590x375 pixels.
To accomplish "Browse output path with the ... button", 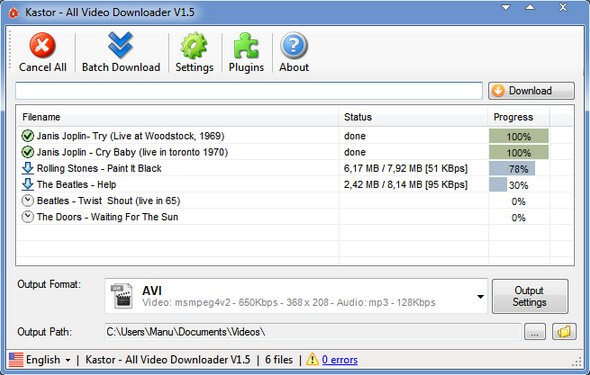I will click(535, 332).
